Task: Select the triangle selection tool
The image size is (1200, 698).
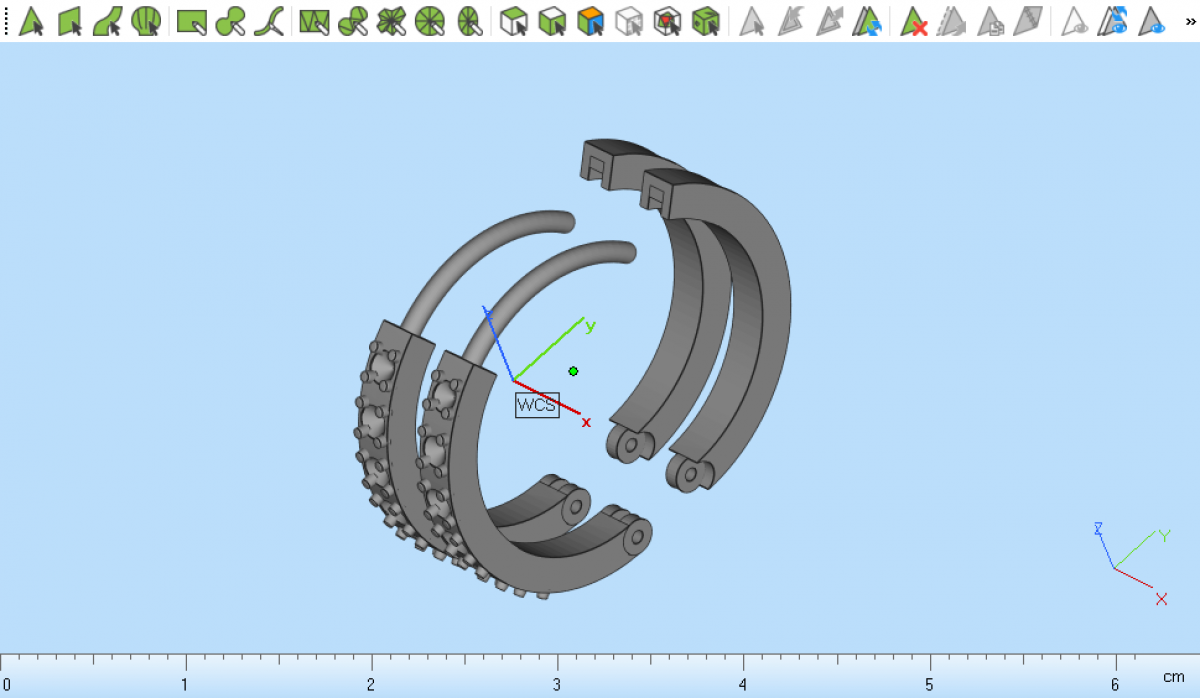Action: point(31,21)
